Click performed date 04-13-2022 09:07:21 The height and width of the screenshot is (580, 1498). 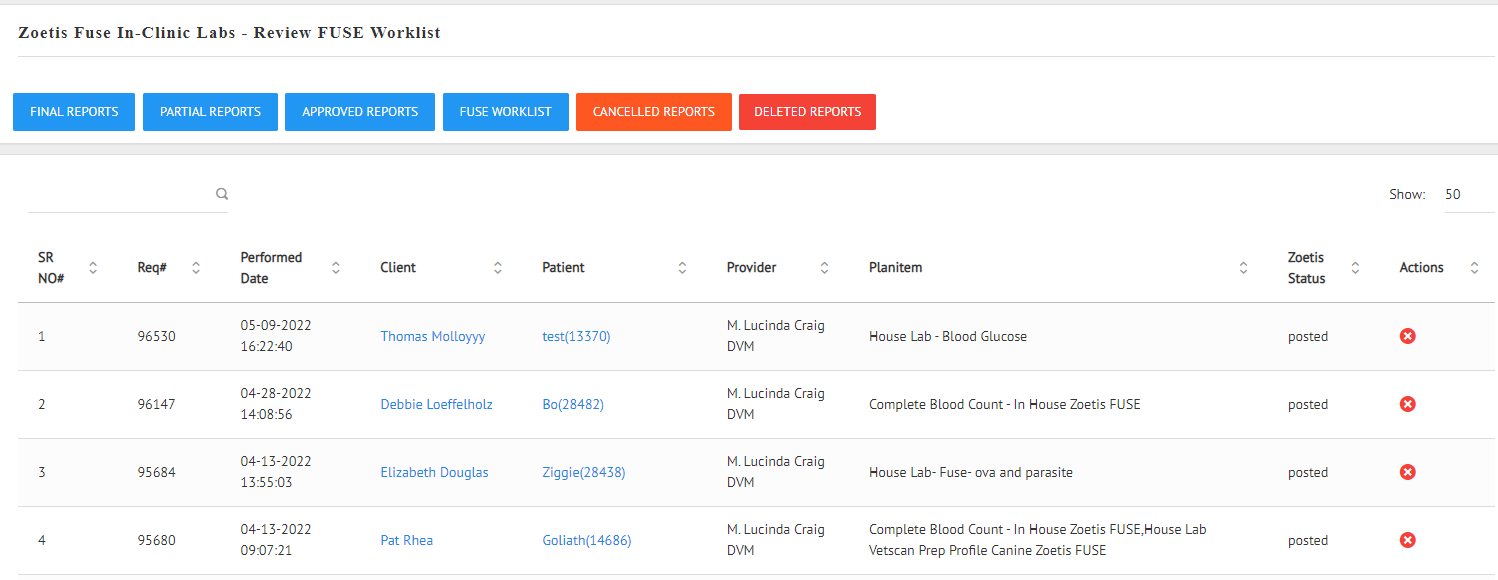click(276, 540)
